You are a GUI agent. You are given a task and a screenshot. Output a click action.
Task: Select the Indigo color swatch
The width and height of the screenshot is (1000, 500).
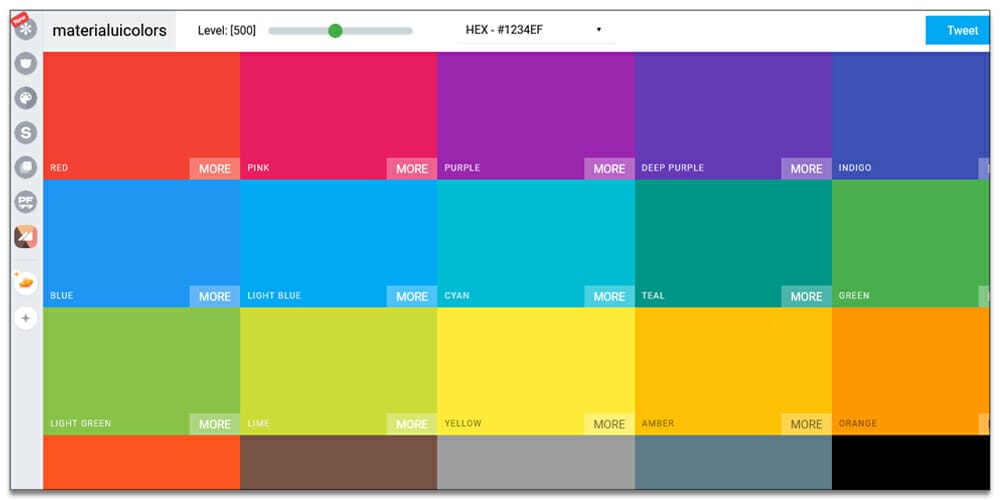pyautogui.click(x=911, y=115)
